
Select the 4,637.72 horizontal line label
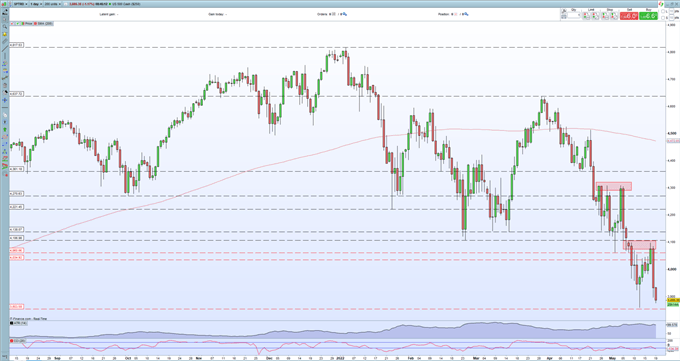click(17, 94)
